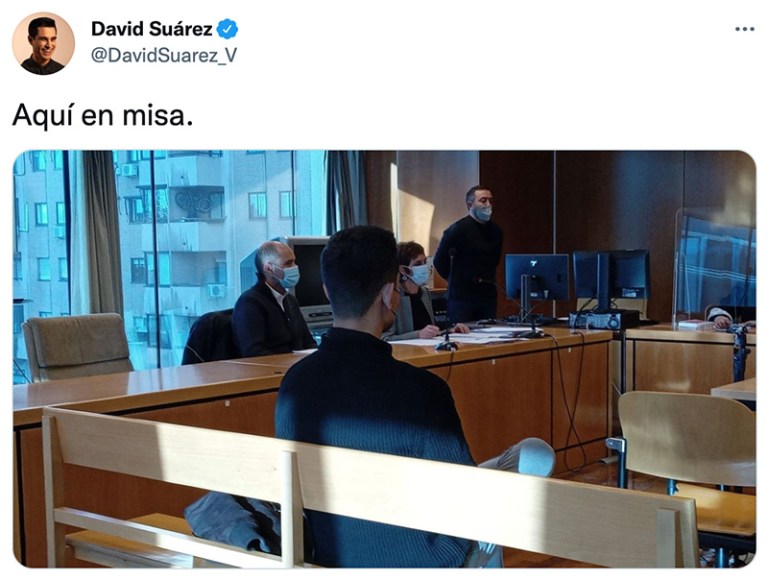768x580 pixels.
Task: Click the plexiglass screen on the right desk
Action: (715, 267)
